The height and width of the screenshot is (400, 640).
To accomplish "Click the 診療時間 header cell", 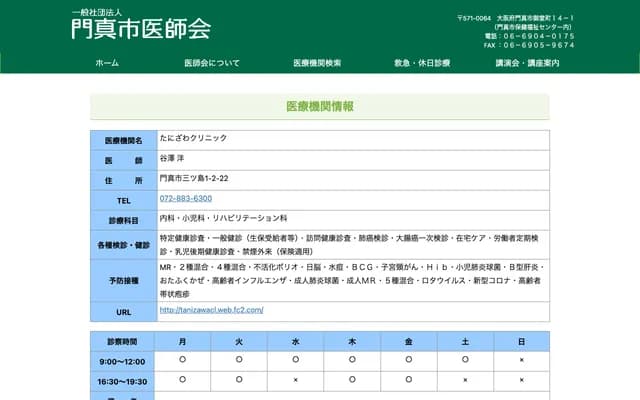I will click(122, 342).
